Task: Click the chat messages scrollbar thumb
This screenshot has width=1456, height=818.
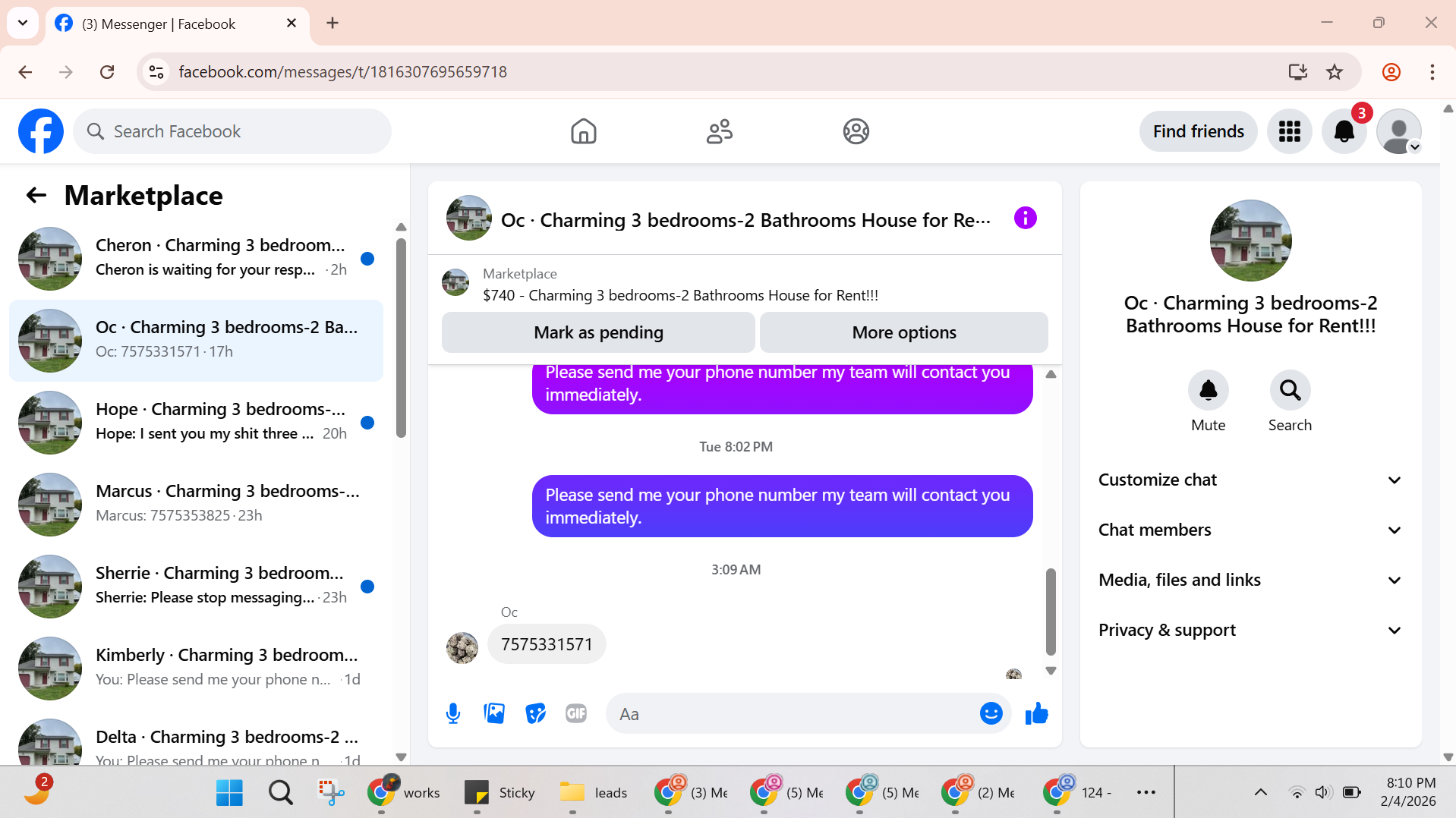Action: (x=1051, y=612)
